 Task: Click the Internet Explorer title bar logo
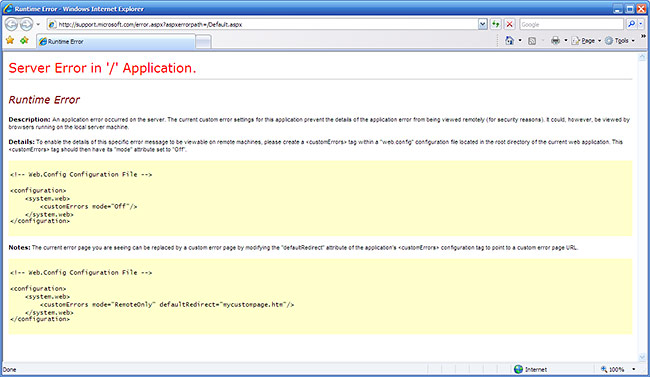tap(7, 8)
